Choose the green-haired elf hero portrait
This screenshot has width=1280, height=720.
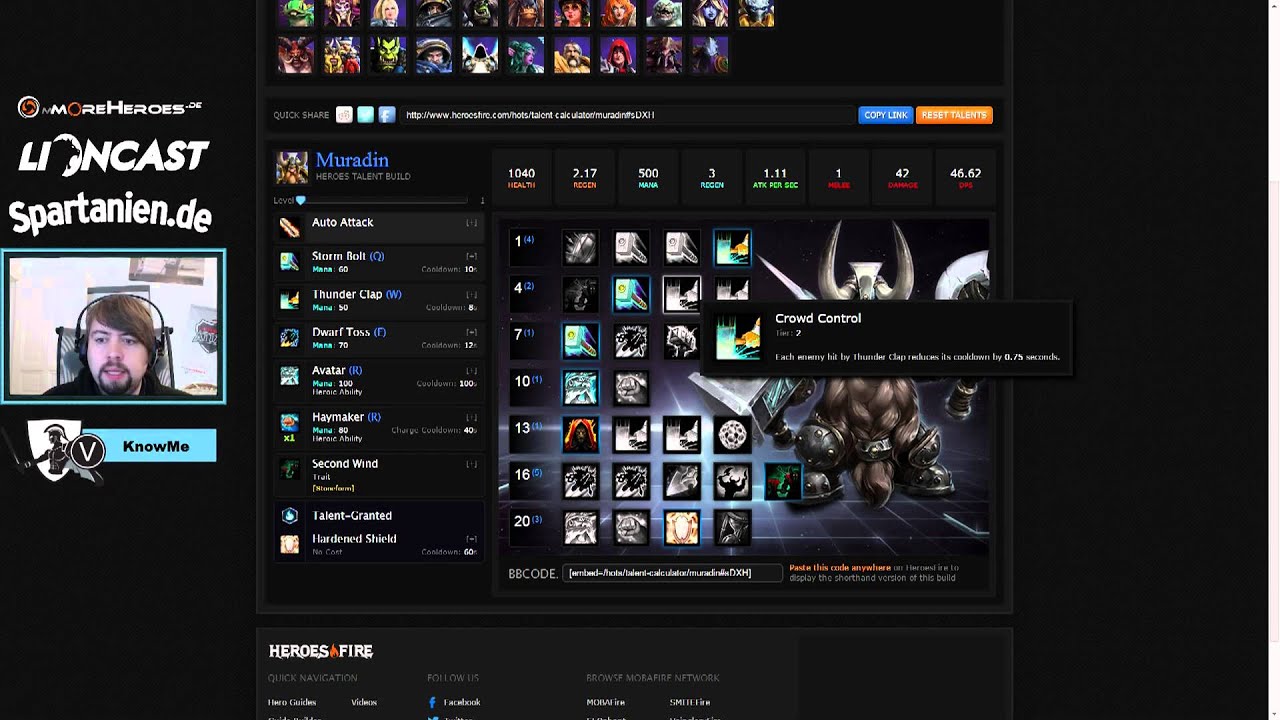[526, 55]
